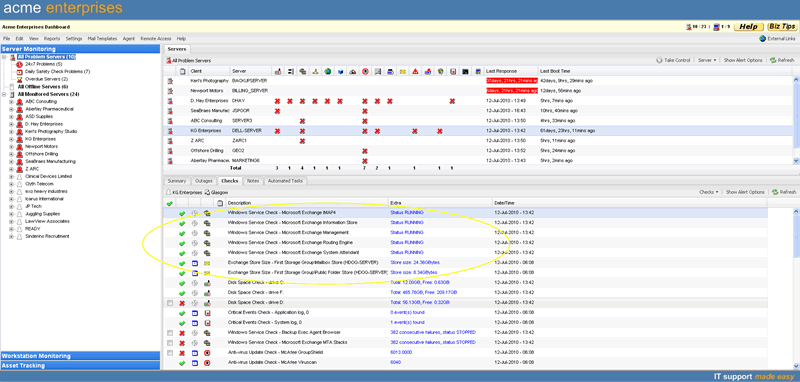Click disk icon for Disk Space drive F
800x382 pixels.
point(207,293)
